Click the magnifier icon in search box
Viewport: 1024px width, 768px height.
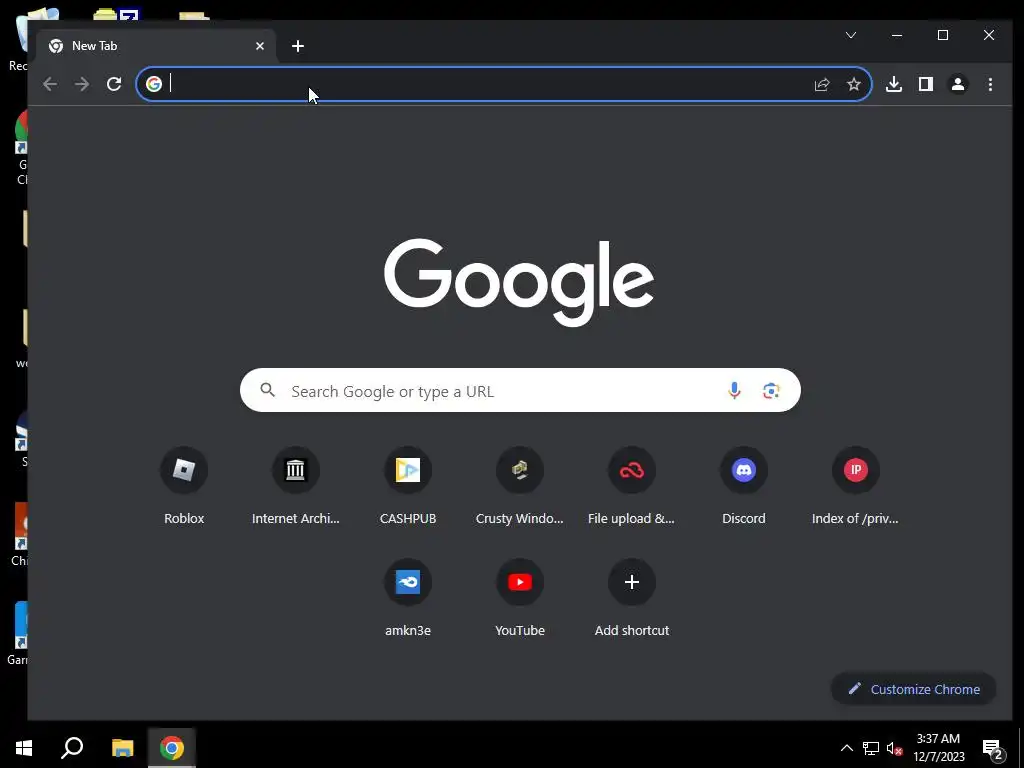(x=267, y=390)
